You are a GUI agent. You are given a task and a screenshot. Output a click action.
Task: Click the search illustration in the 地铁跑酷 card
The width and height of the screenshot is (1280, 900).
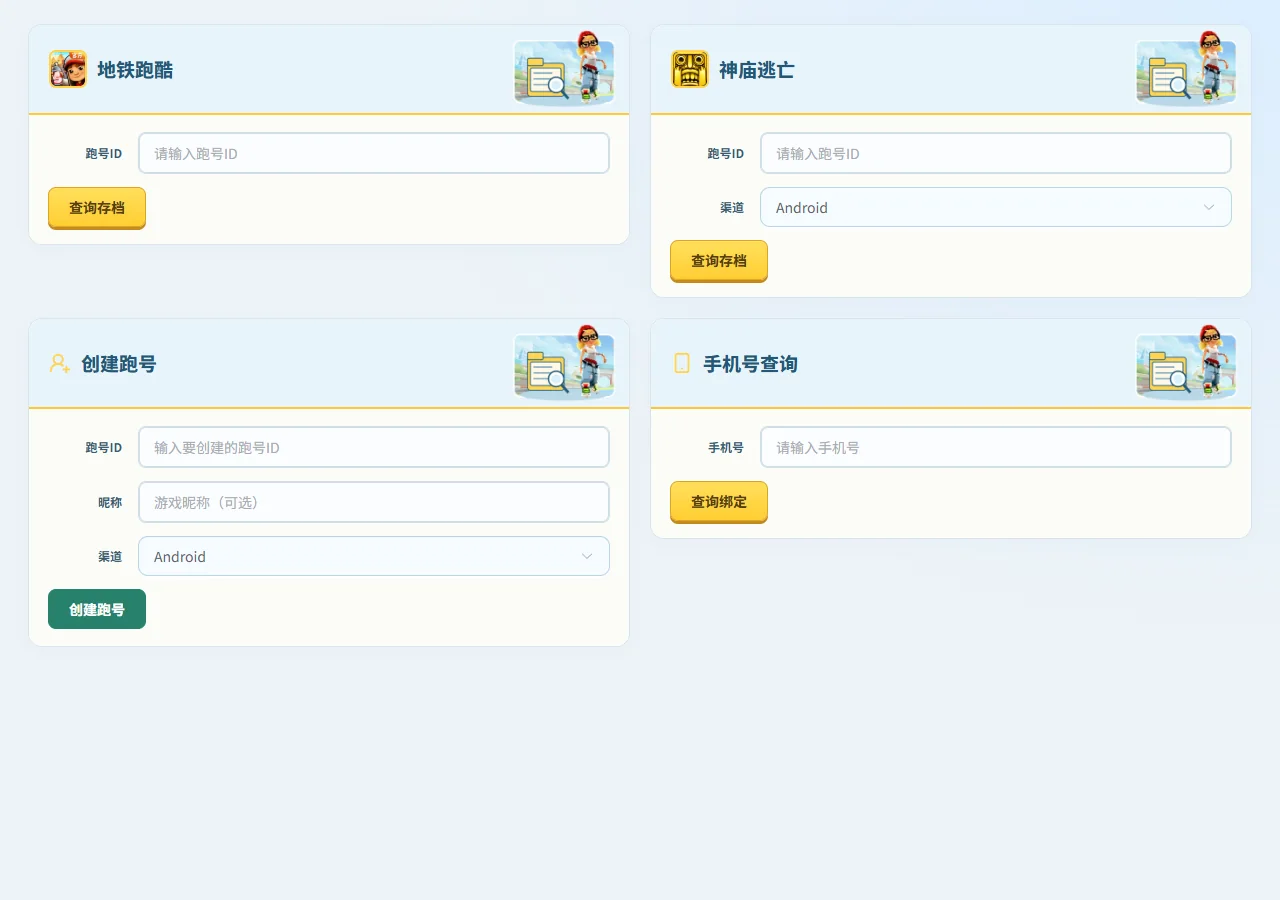pos(564,68)
